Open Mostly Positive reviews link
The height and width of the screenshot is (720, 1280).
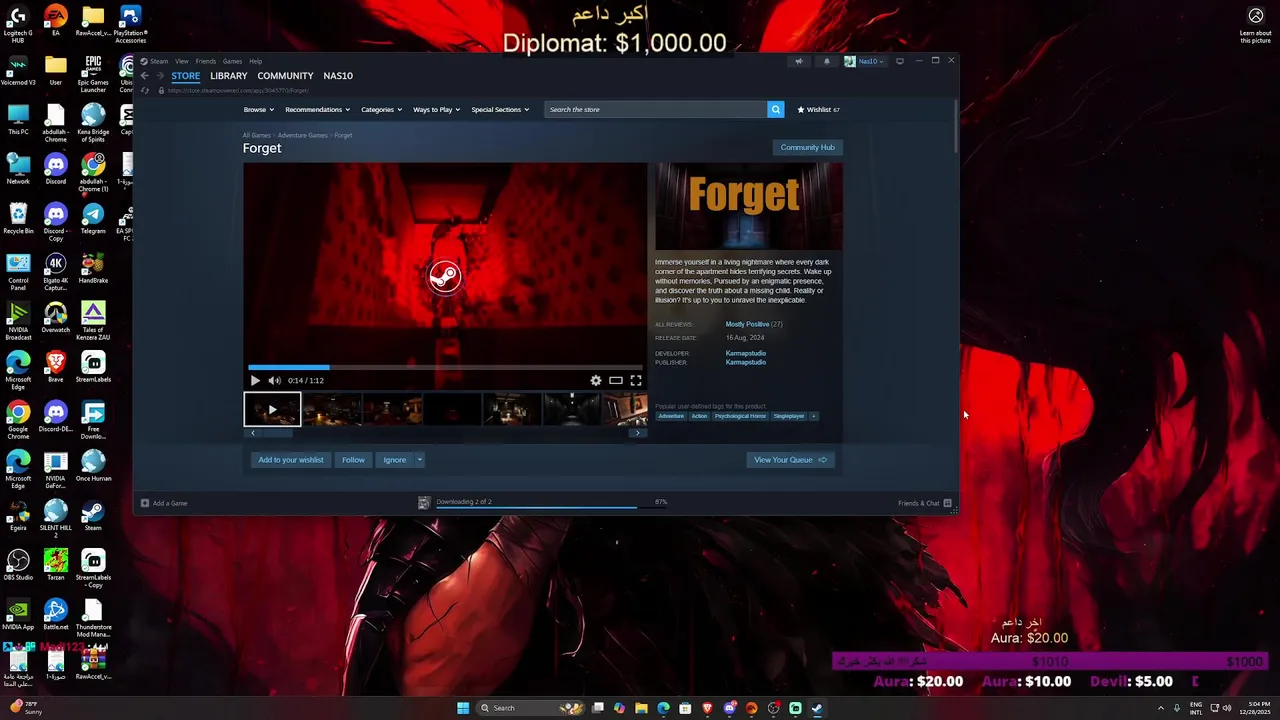click(x=747, y=324)
